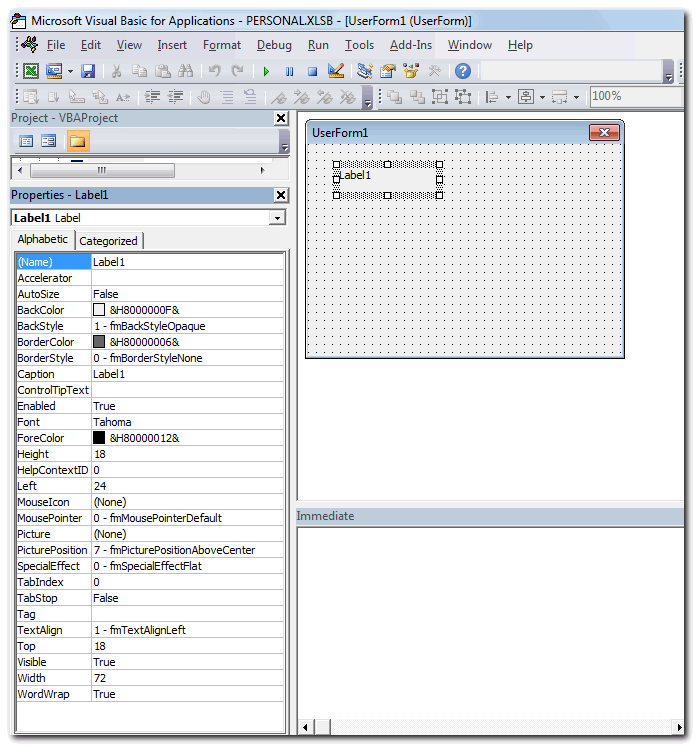The height and width of the screenshot is (746, 695).
Task: Click the 100% zoom combo box
Action: pos(636,96)
